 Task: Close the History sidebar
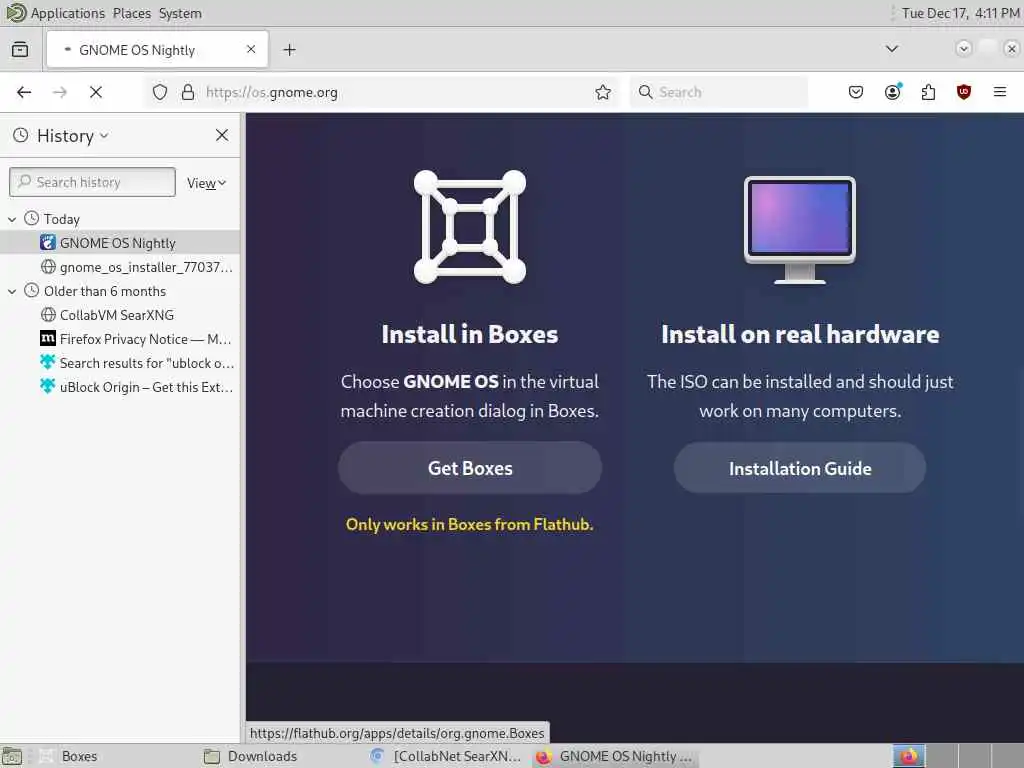point(222,135)
